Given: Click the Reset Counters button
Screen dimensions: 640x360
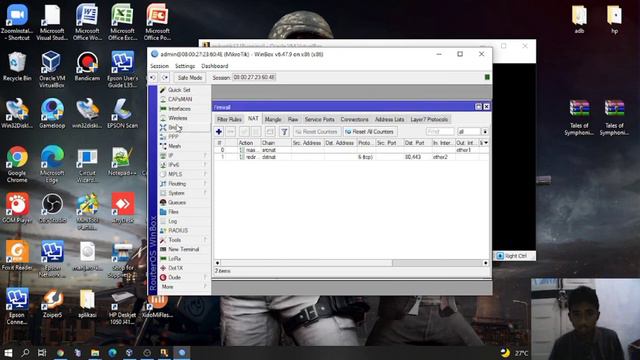Looking at the screenshot, I should (x=316, y=132).
